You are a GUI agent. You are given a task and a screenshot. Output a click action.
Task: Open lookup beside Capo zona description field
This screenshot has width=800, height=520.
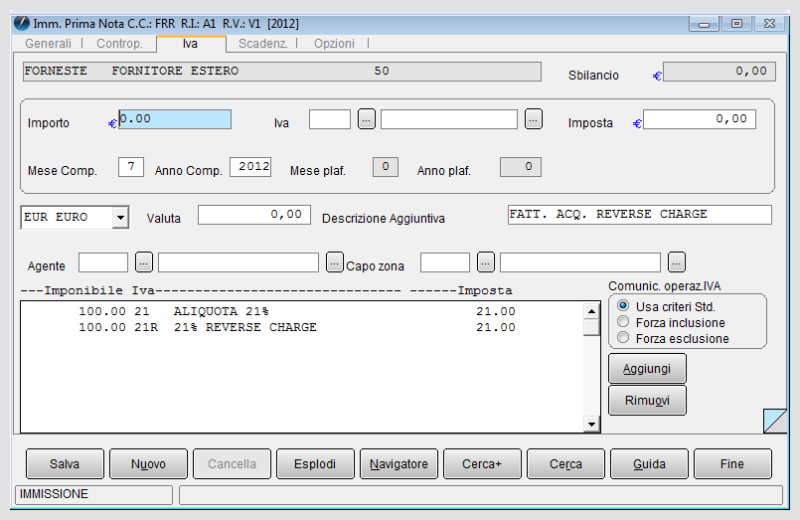[x=677, y=262]
